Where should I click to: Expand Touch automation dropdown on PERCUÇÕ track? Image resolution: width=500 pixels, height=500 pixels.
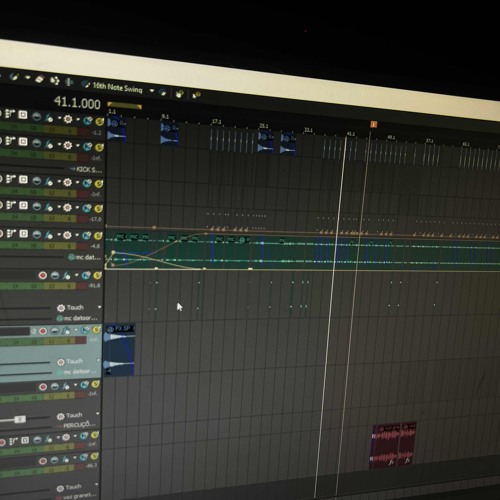coord(97,414)
